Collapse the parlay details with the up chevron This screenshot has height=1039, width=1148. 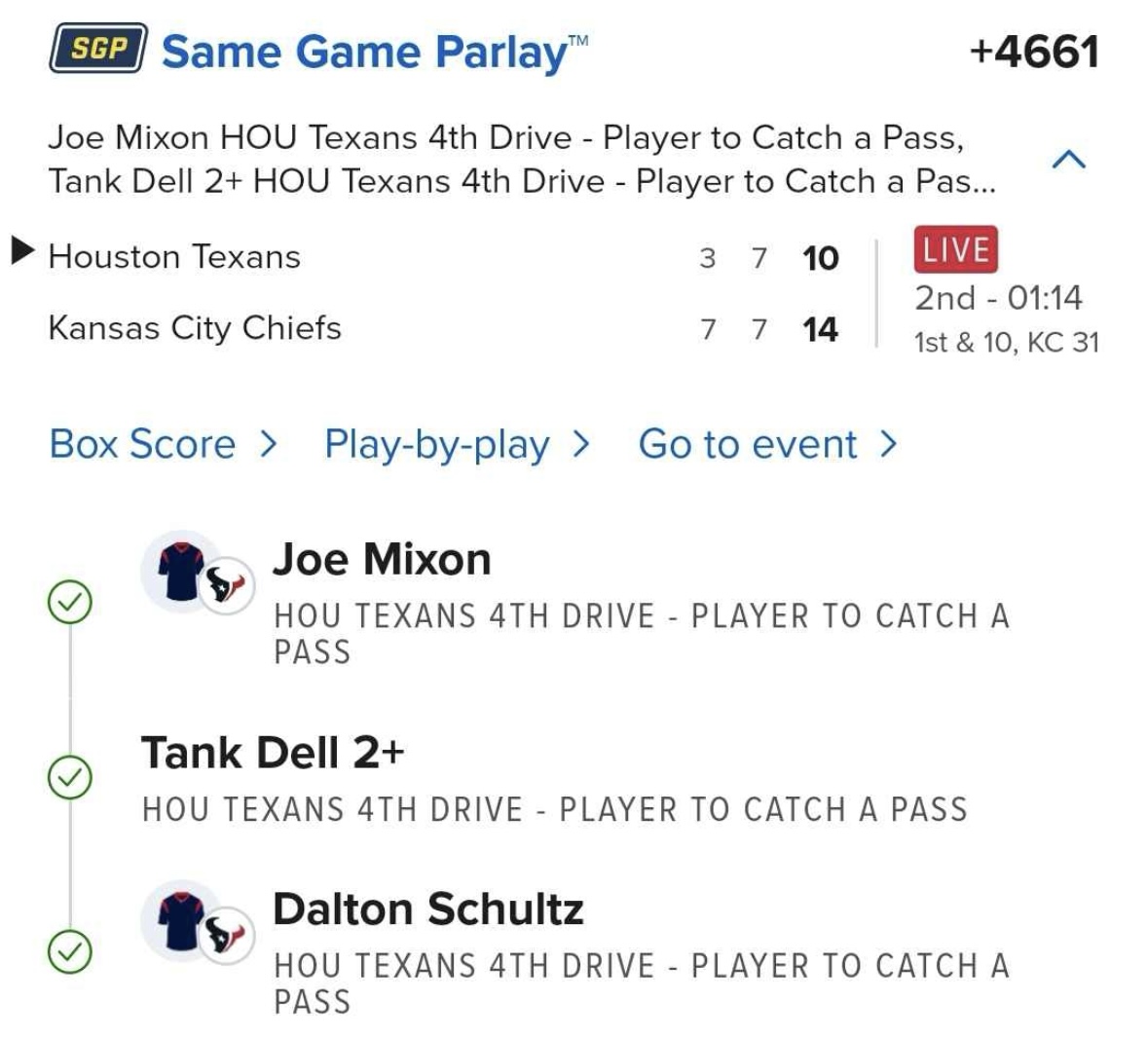(x=1069, y=160)
